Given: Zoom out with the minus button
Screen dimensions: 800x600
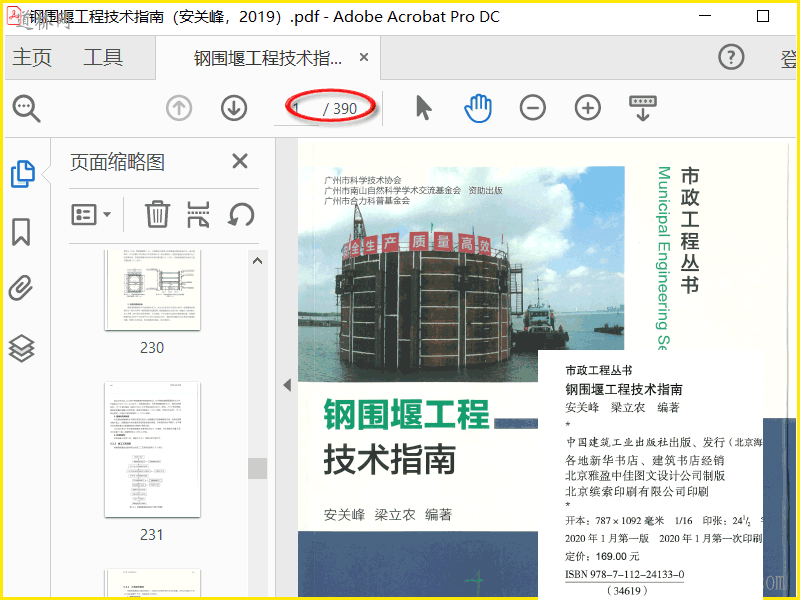Looking at the screenshot, I should point(533,108).
